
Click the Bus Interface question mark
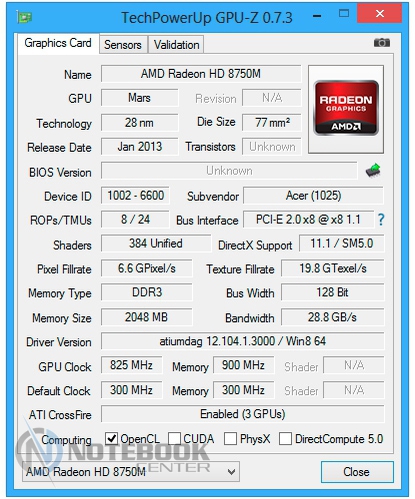click(381, 220)
